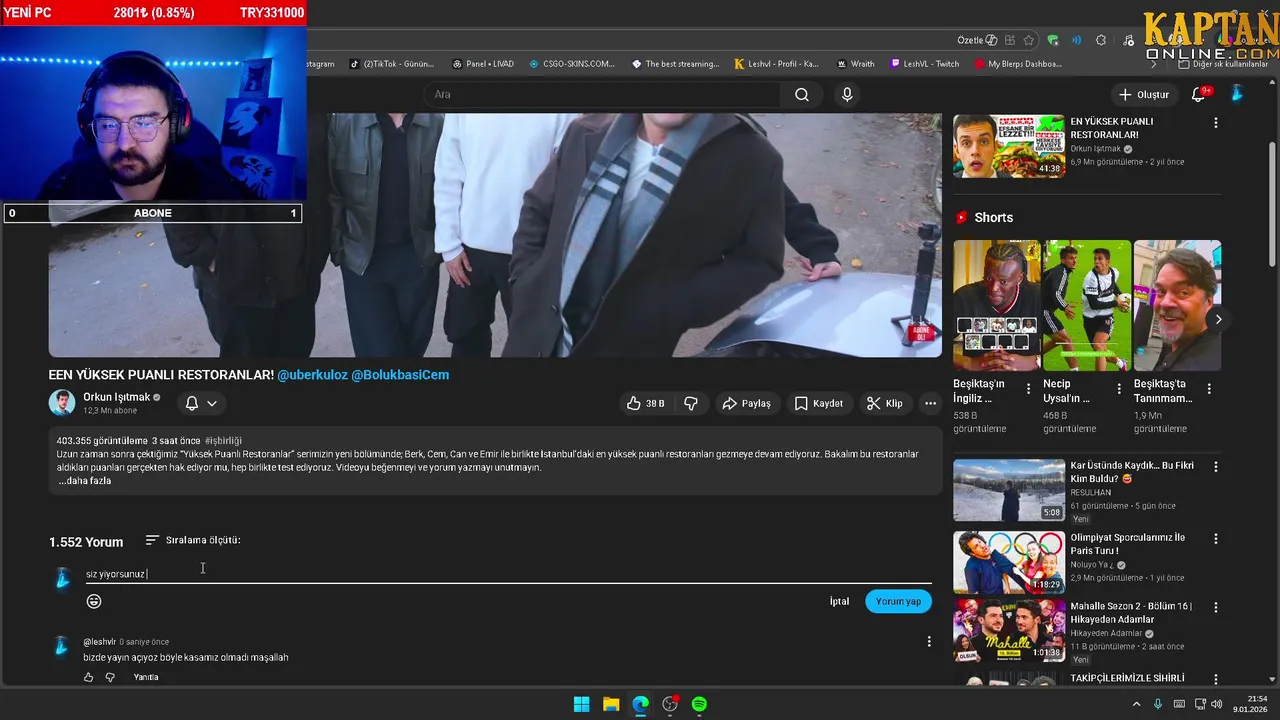The width and height of the screenshot is (1280, 720).
Task: Dislike the video with thumbs-down button
Action: tap(690, 403)
